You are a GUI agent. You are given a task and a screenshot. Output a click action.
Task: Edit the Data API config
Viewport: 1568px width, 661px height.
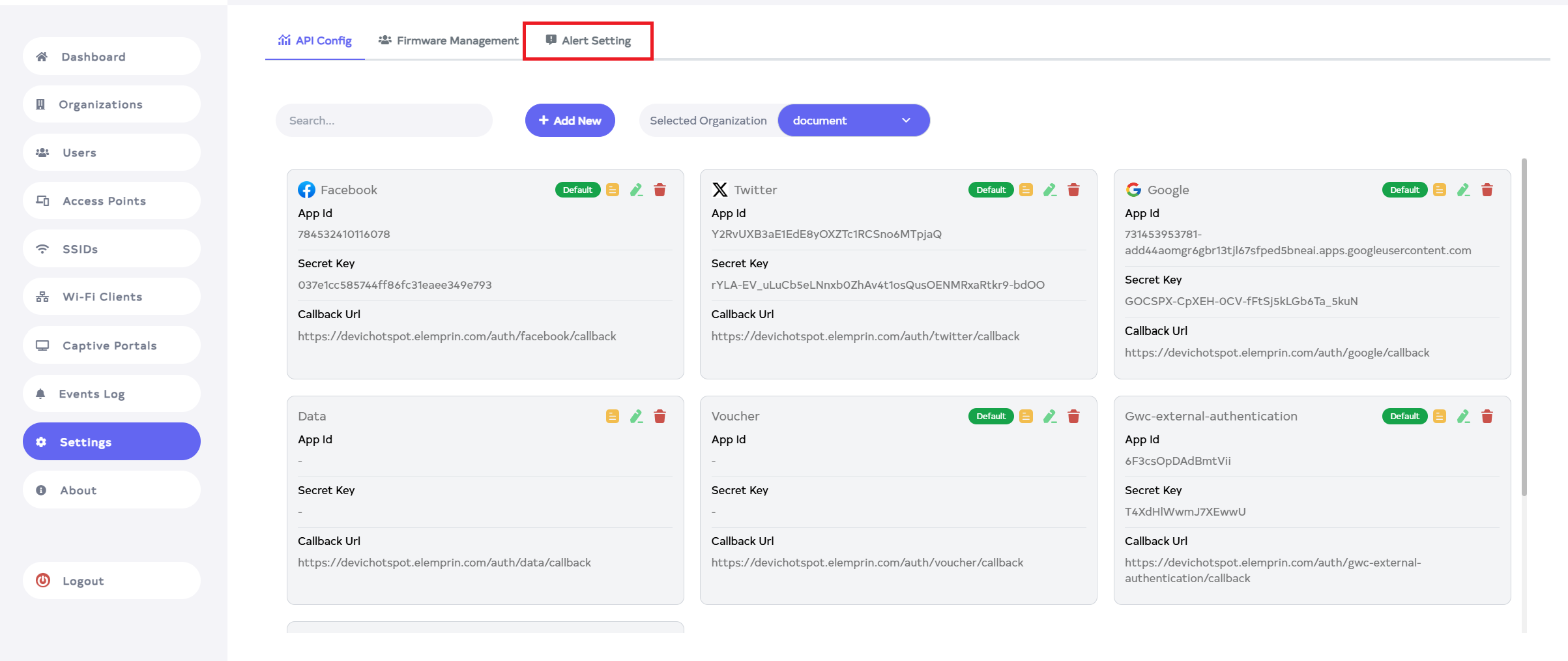tap(636, 417)
